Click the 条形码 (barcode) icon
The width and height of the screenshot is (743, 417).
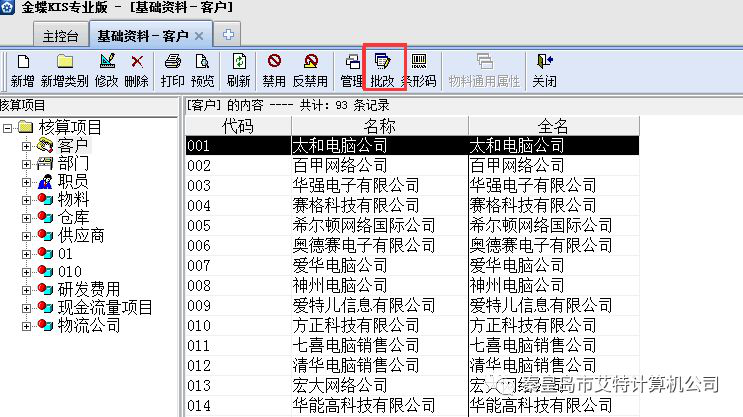point(419,61)
